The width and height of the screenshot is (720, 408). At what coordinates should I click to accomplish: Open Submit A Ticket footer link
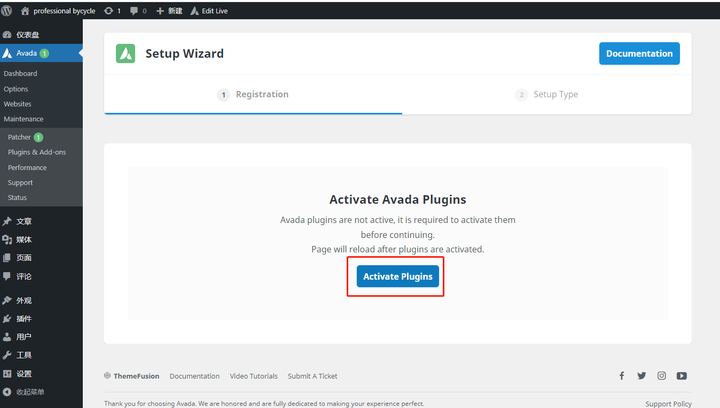point(312,376)
